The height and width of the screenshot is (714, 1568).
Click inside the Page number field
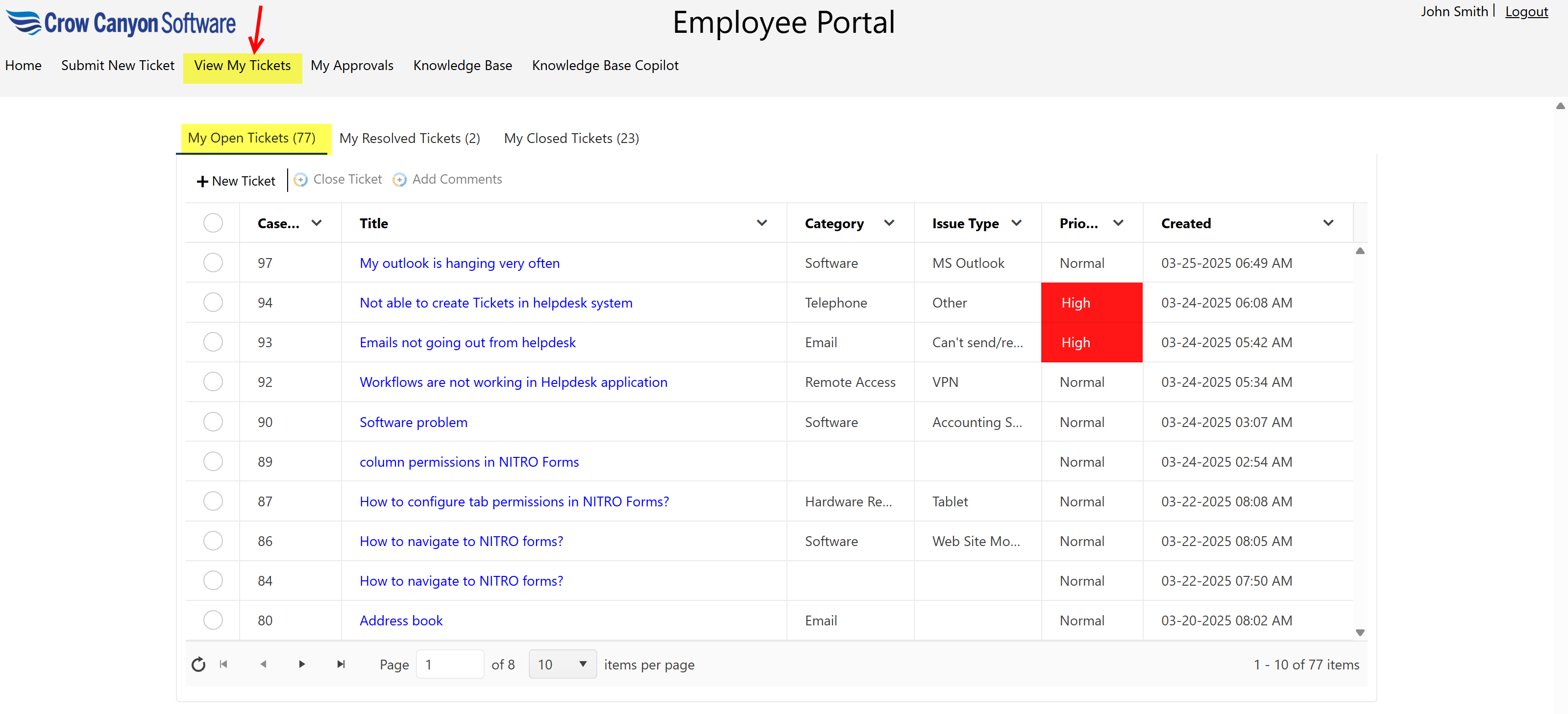[x=450, y=664]
